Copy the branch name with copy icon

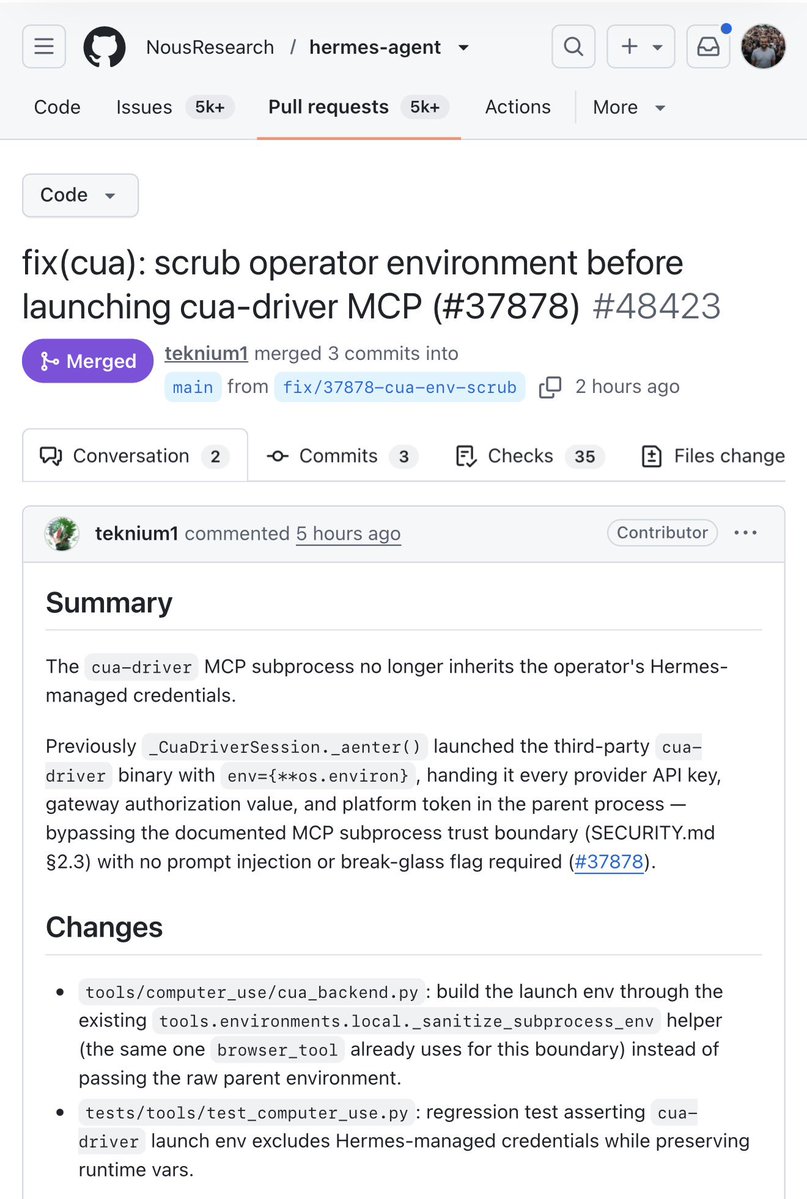pos(550,387)
